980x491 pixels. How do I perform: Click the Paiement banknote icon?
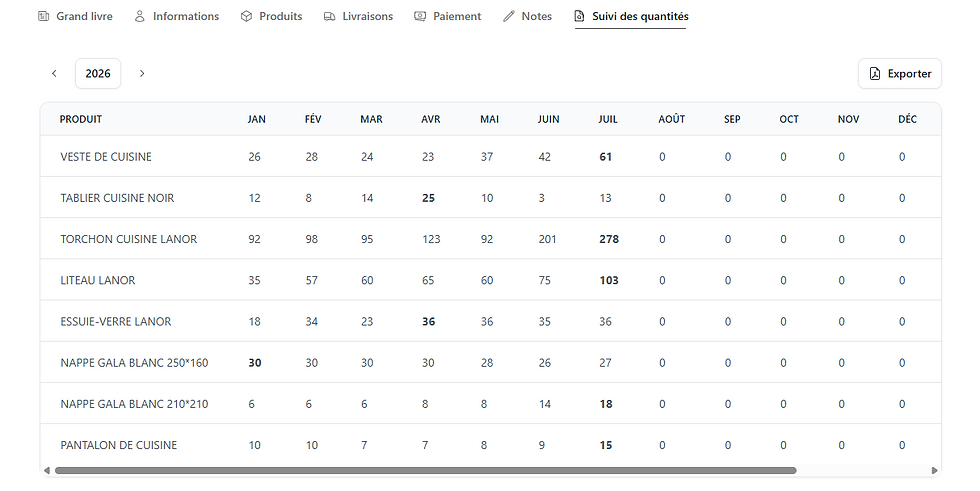point(420,16)
